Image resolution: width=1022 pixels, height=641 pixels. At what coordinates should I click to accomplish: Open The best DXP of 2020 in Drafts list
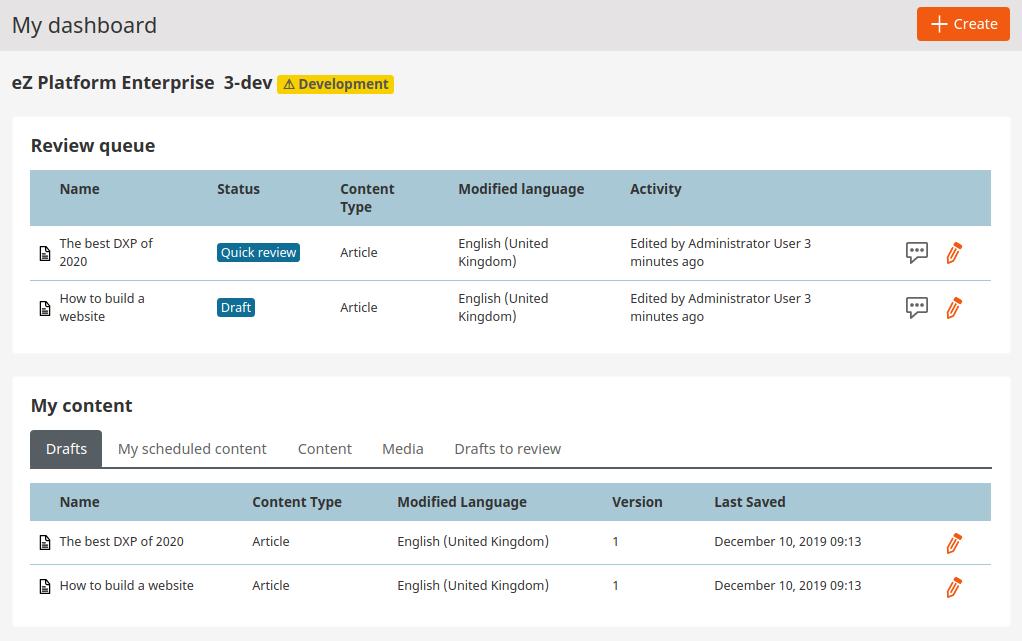[x=121, y=541]
